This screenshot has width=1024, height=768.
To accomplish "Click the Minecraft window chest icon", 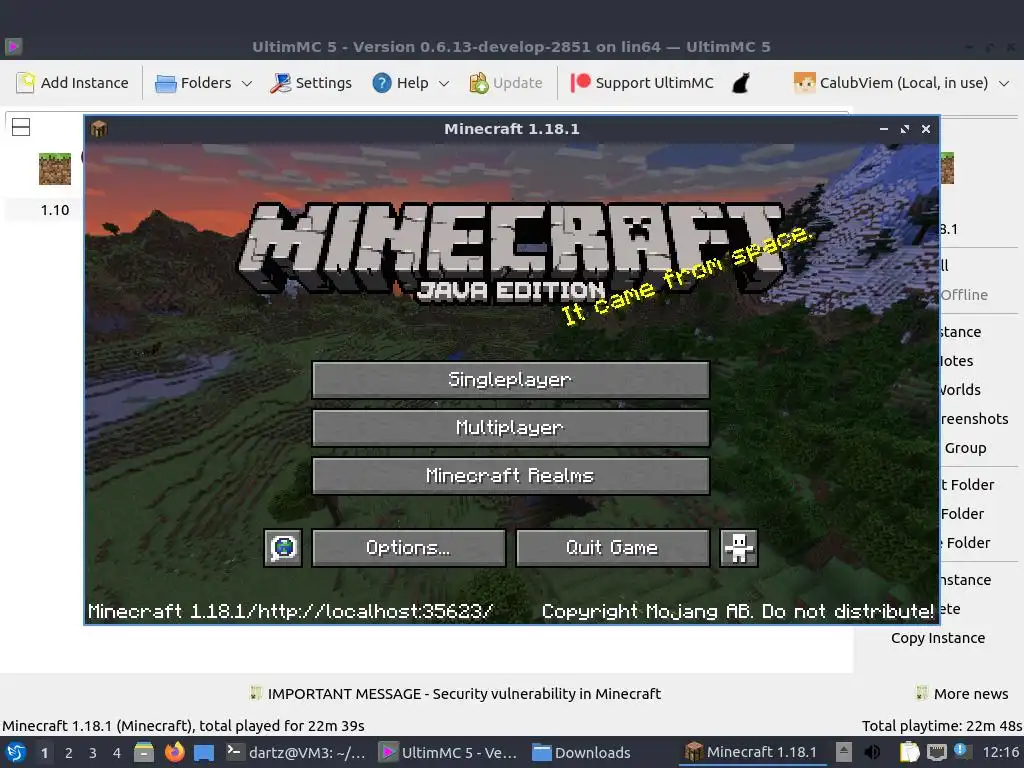I will tap(99, 129).
